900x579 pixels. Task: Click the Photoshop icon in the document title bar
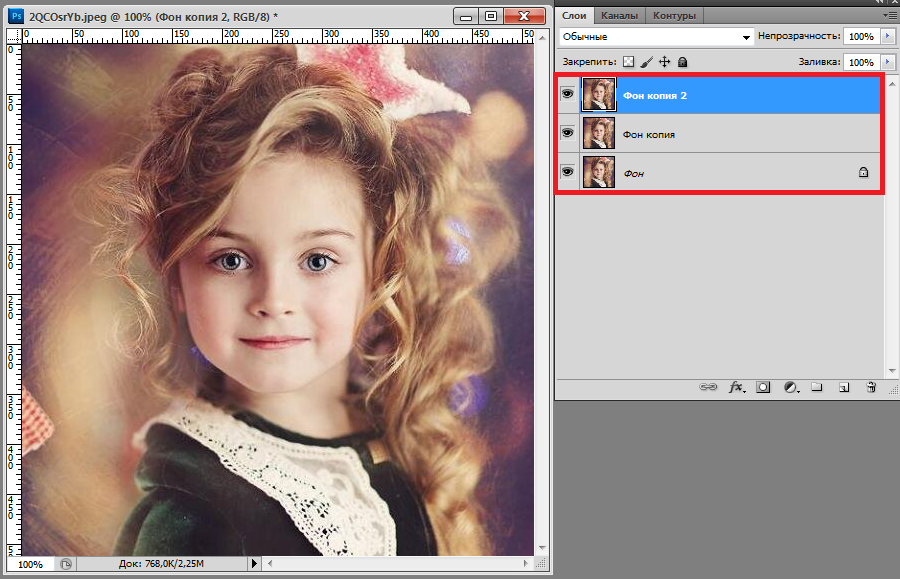tap(16, 16)
